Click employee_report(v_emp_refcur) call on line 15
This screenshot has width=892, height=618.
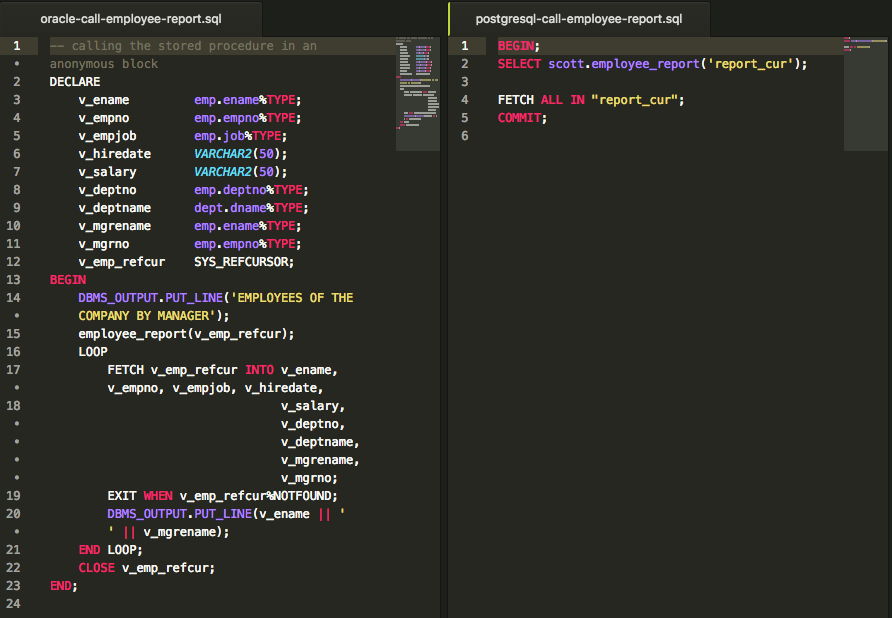click(x=186, y=334)
